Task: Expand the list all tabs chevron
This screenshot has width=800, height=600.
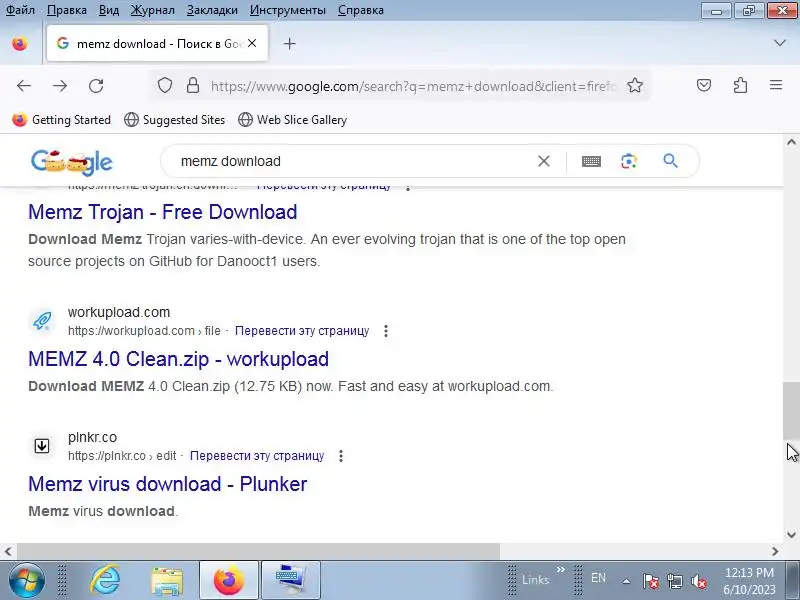Action: (x=780, y=43)
